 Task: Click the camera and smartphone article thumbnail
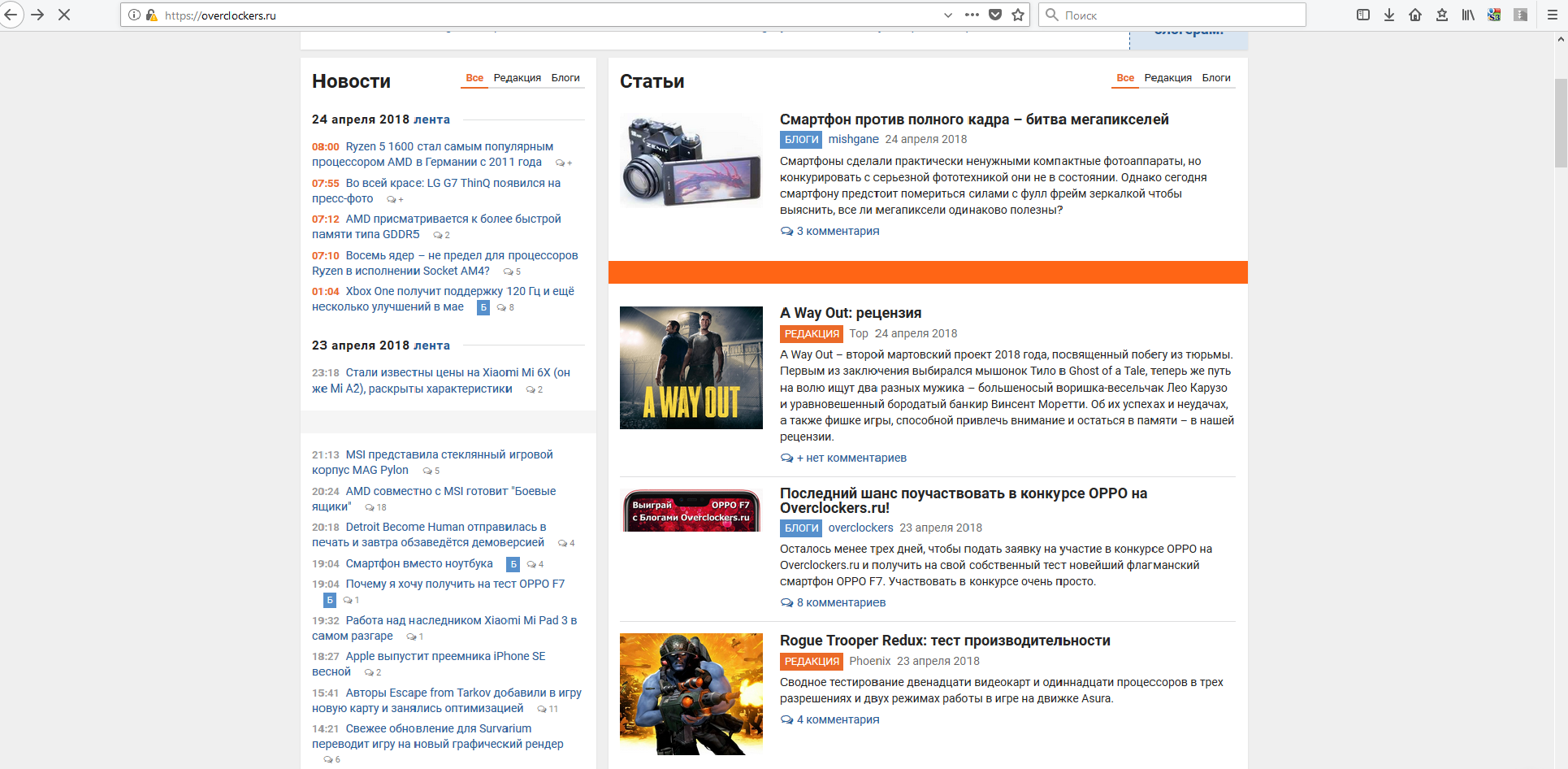coord(691,161)
